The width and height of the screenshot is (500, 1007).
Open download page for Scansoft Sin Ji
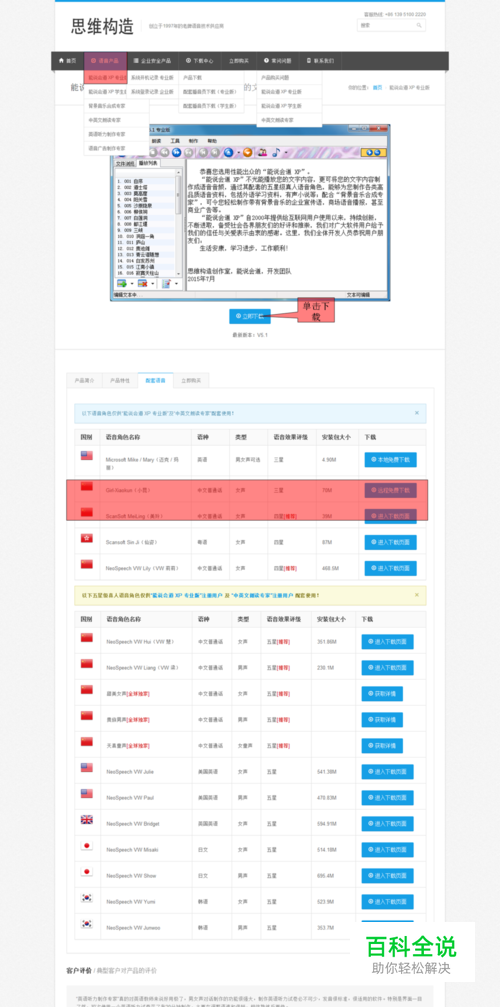coord(390,543)
